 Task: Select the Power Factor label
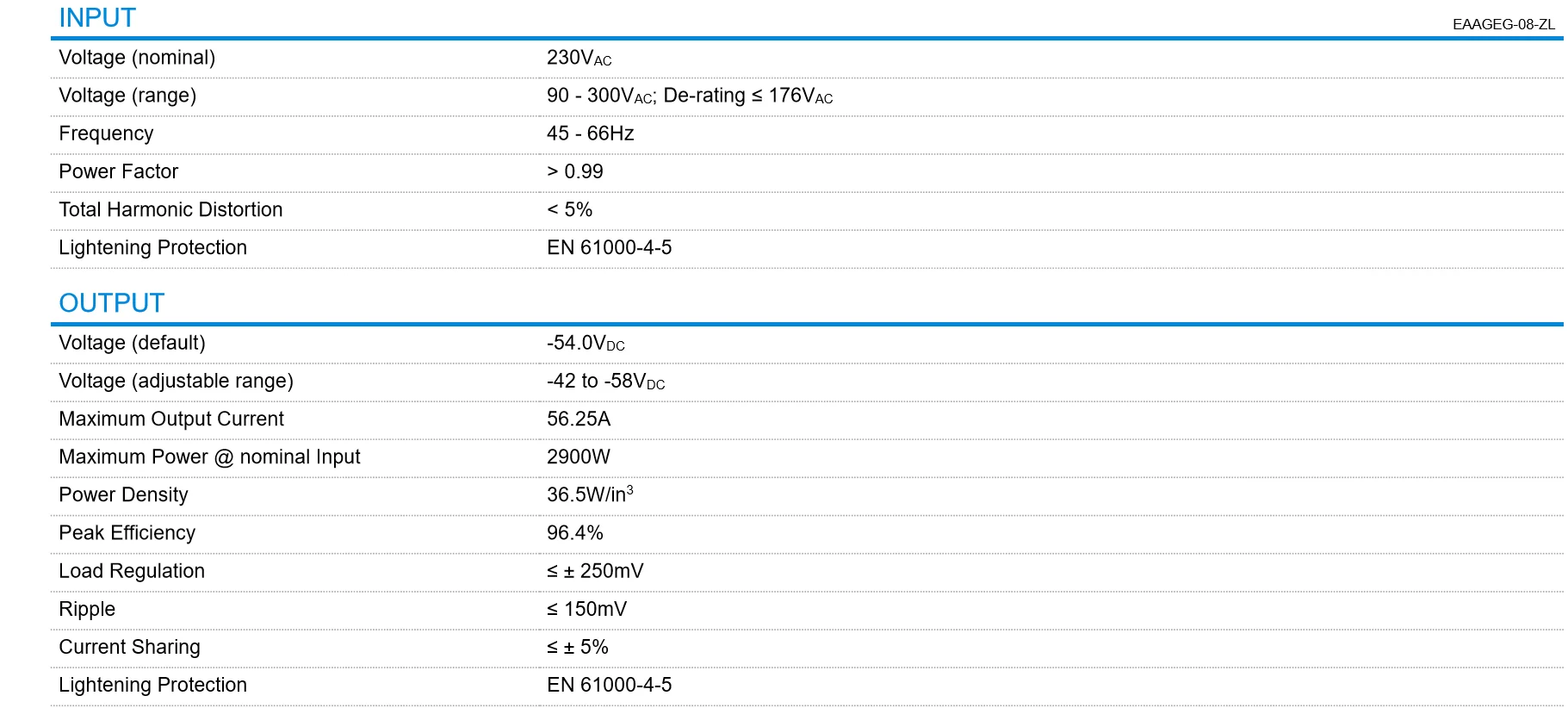click(118, 171)
